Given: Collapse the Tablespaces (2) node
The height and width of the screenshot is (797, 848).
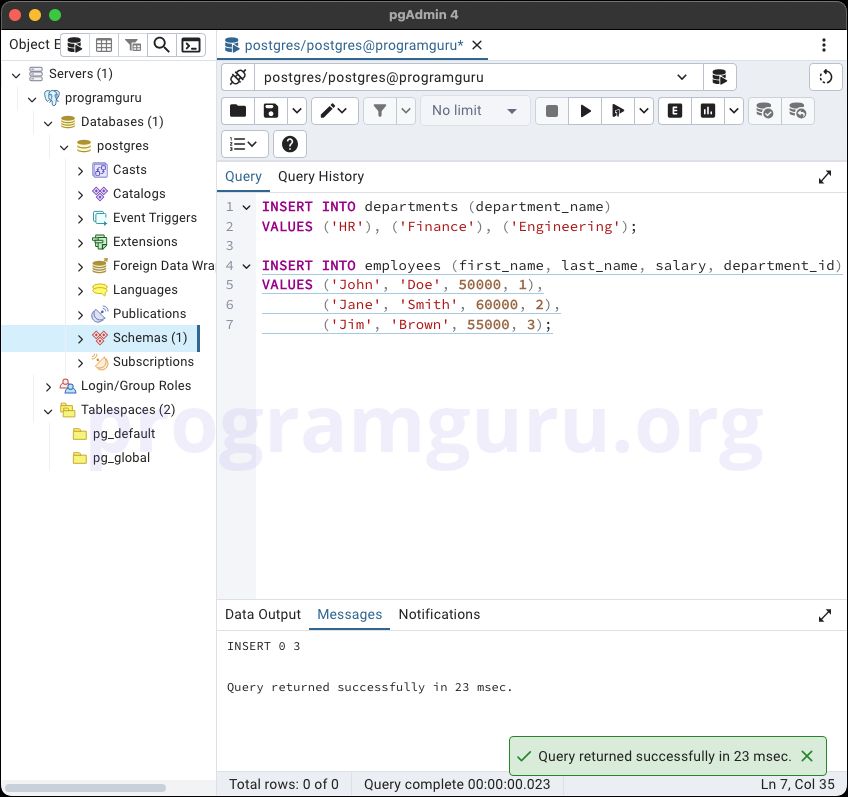Looking at the screenshot, I should (x=48, y=411).
